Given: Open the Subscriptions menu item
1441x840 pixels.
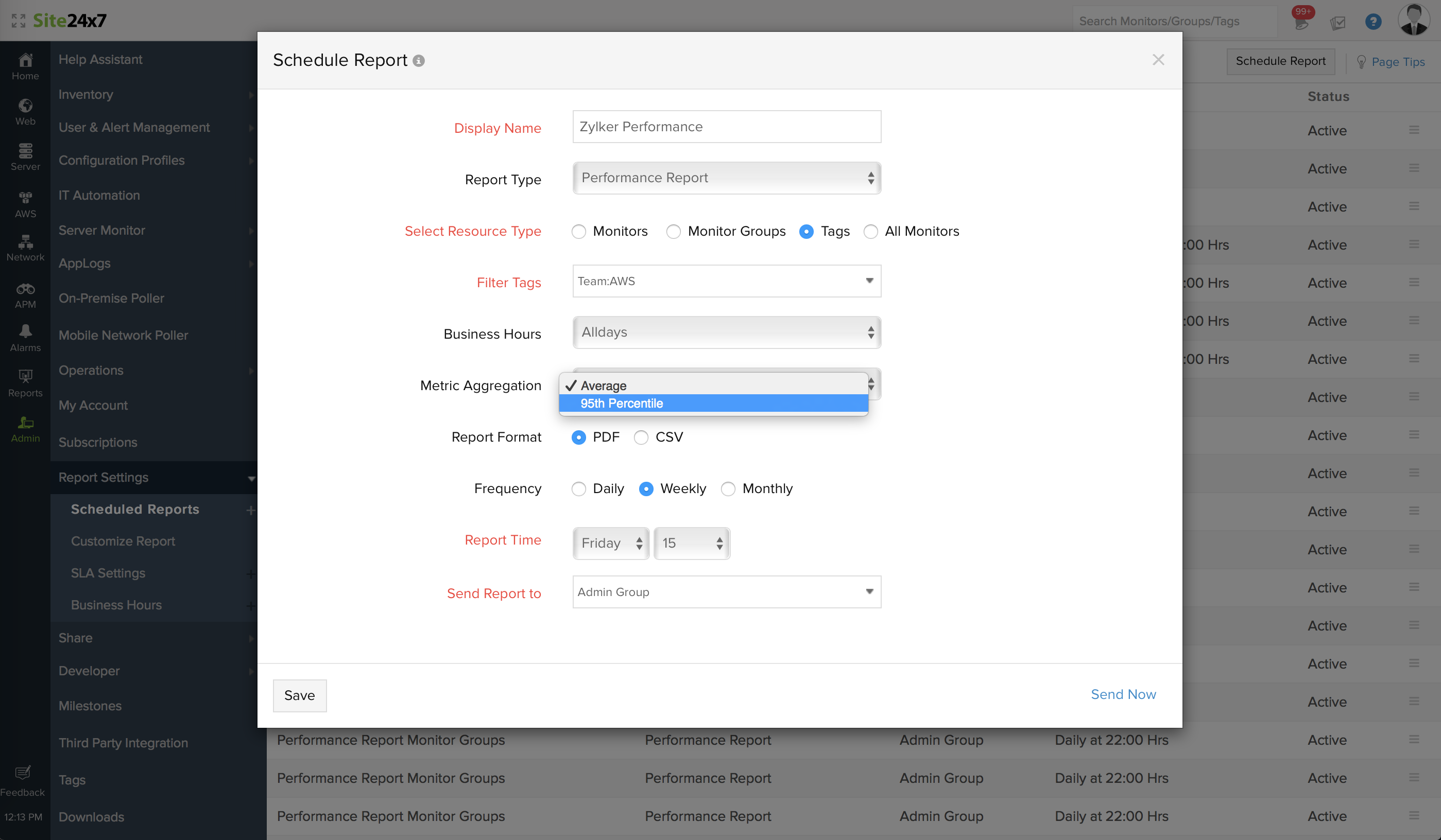Looking at the screenshot, I should coord(98,442).
